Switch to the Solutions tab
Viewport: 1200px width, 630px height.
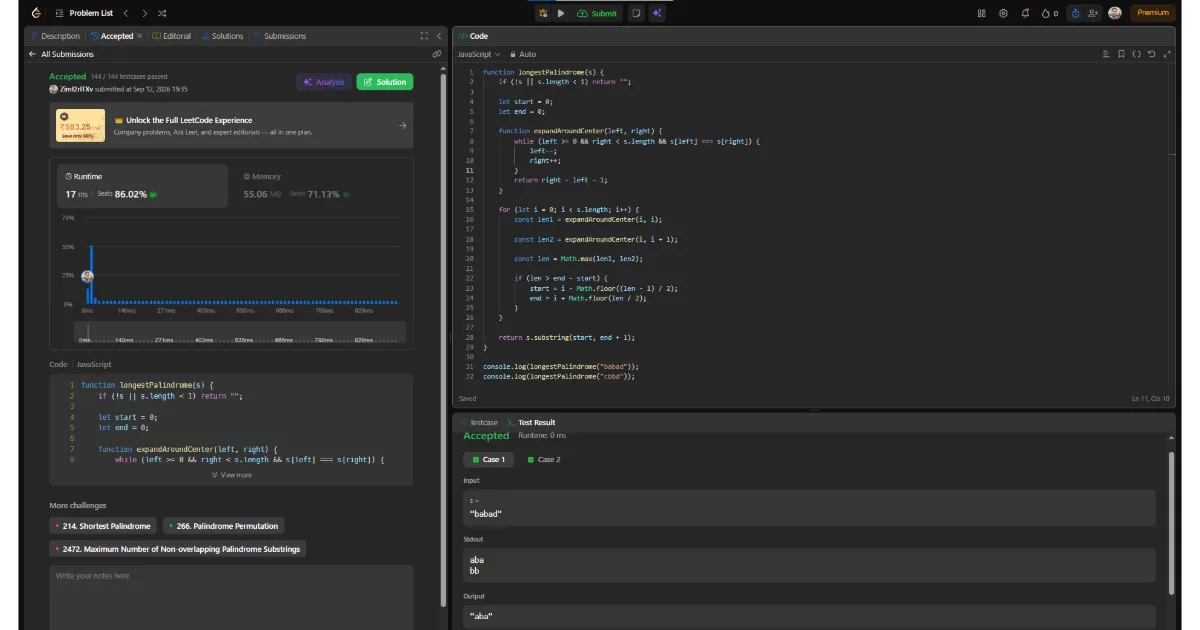[x=222, y=36]
